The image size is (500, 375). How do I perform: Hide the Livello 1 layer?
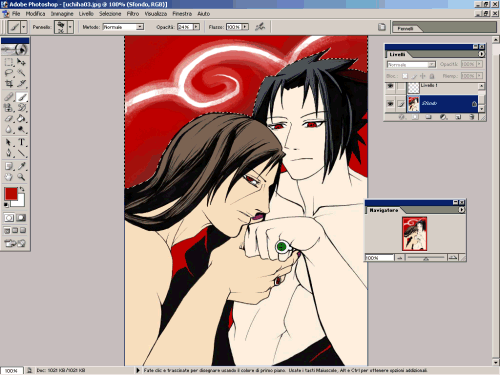390,87
